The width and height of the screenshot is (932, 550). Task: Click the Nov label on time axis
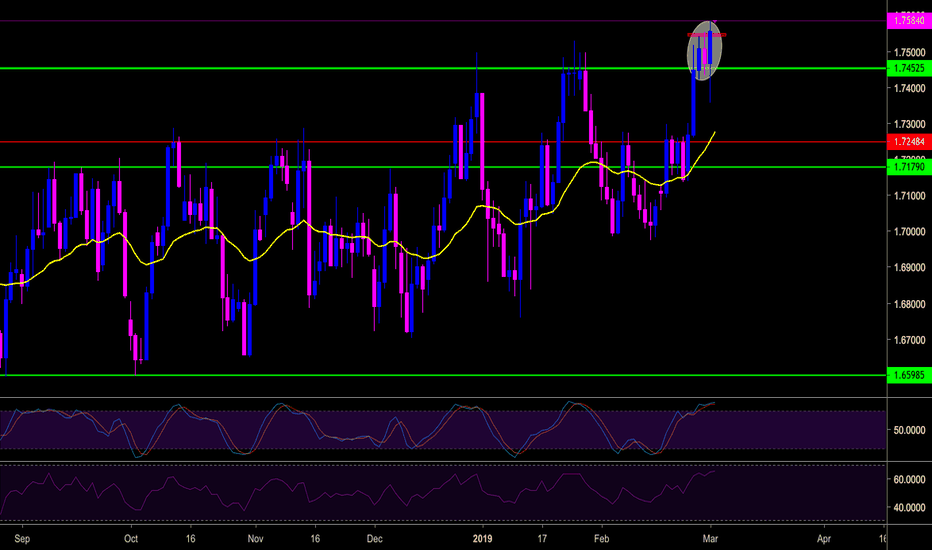pos(256,539)
